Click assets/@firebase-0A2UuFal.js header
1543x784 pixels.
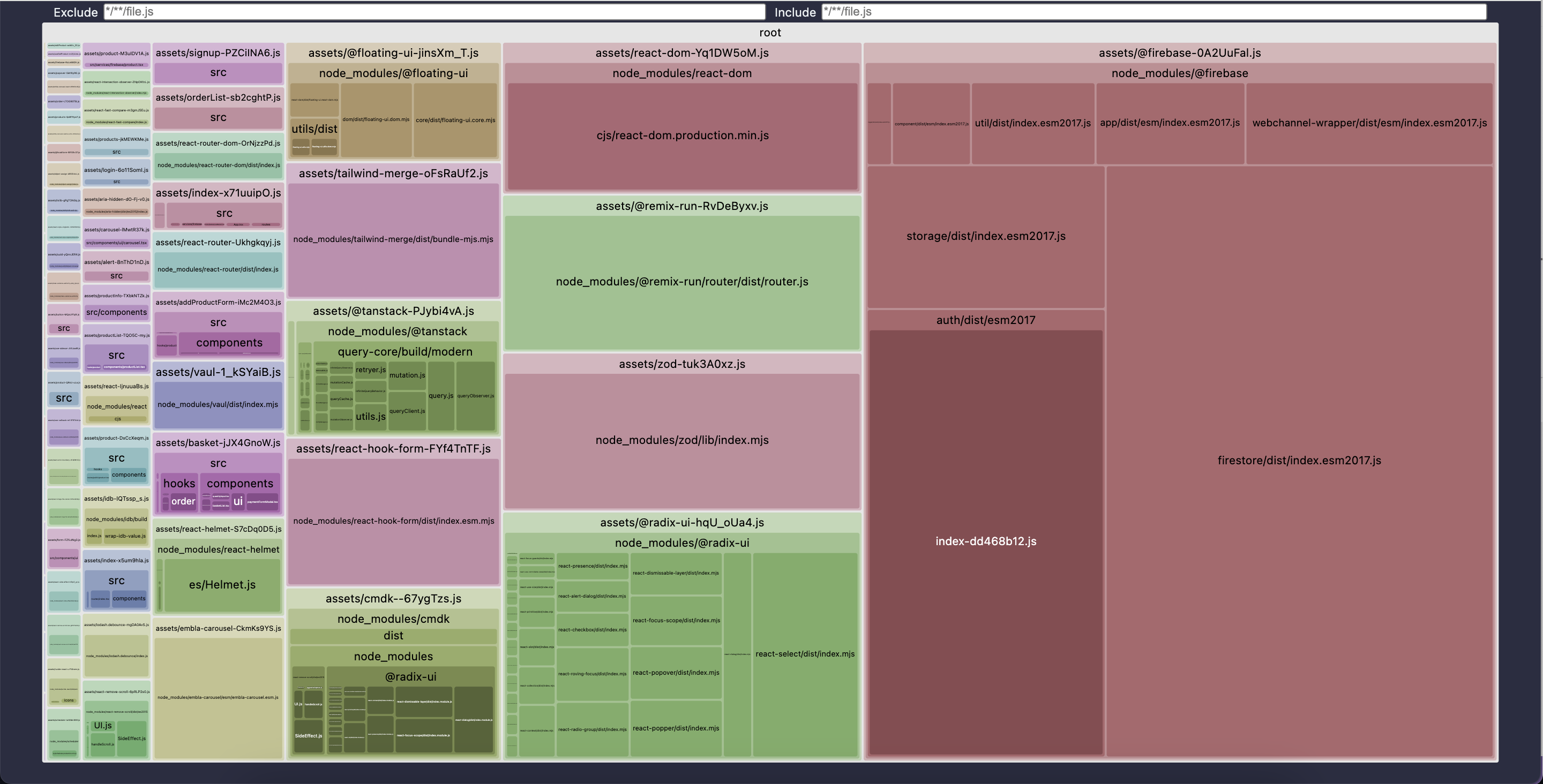click(1179, 52)
